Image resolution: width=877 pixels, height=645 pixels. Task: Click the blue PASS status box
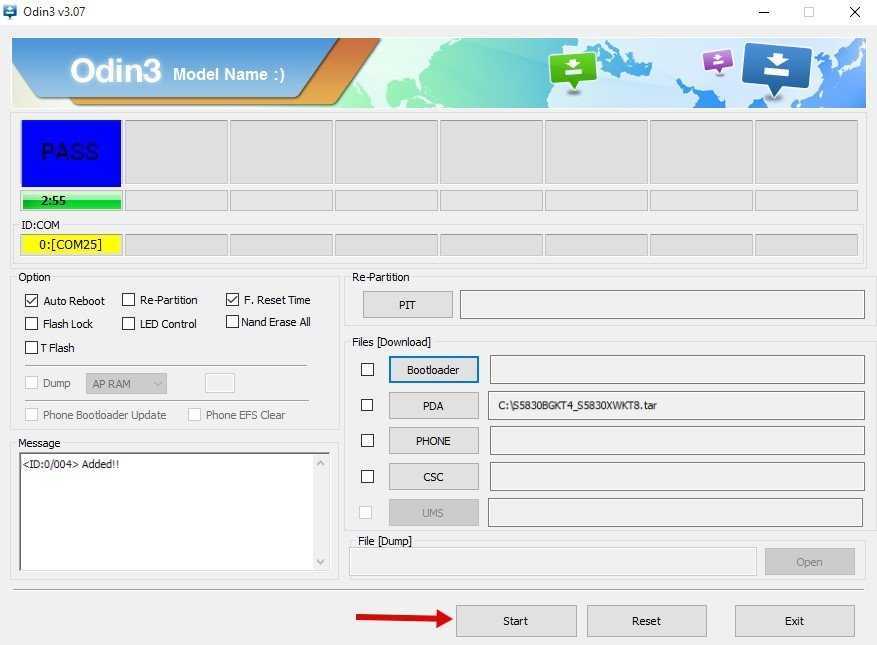[x=71, y=153]
